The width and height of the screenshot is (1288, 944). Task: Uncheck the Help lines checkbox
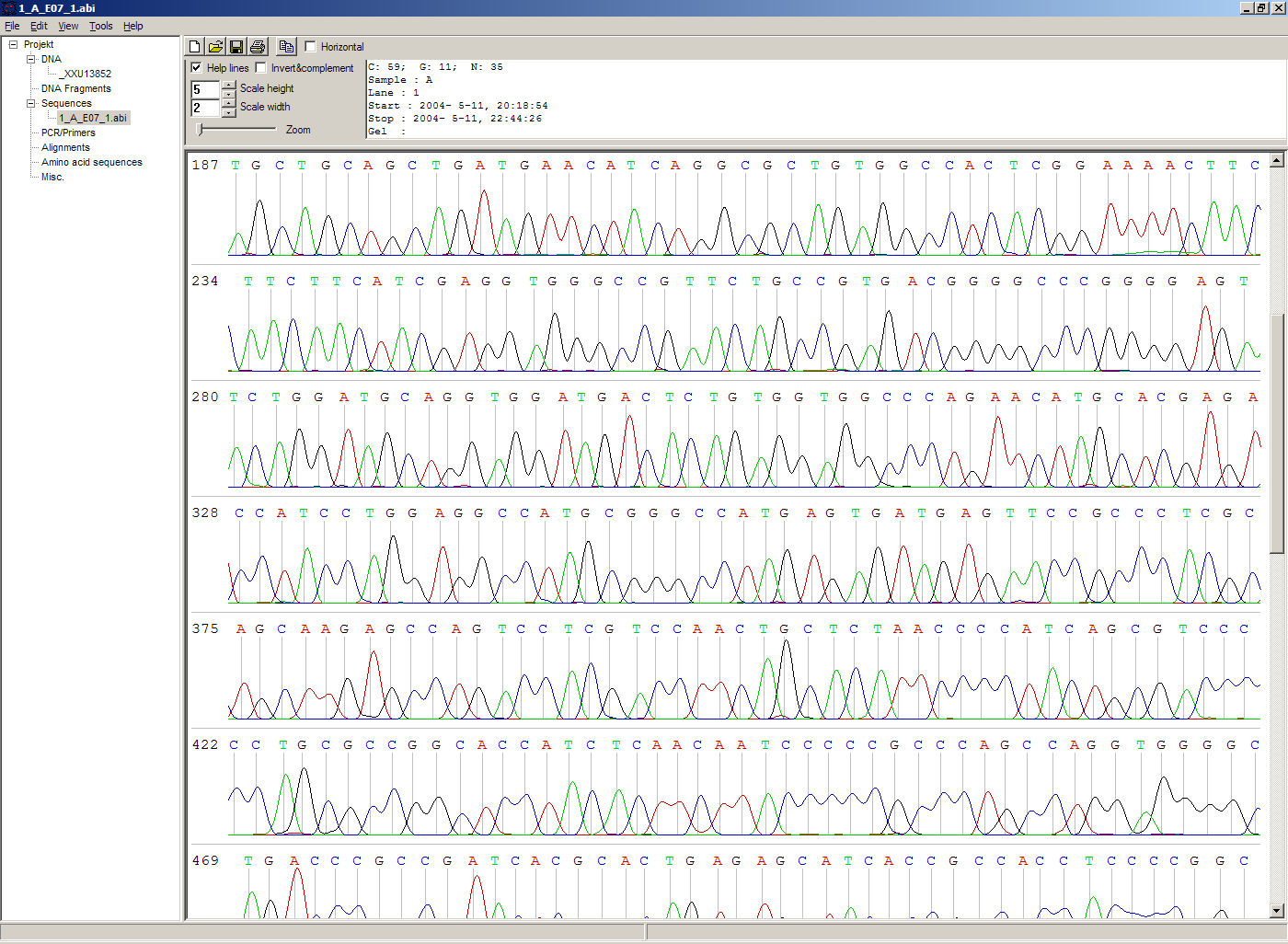196,67
